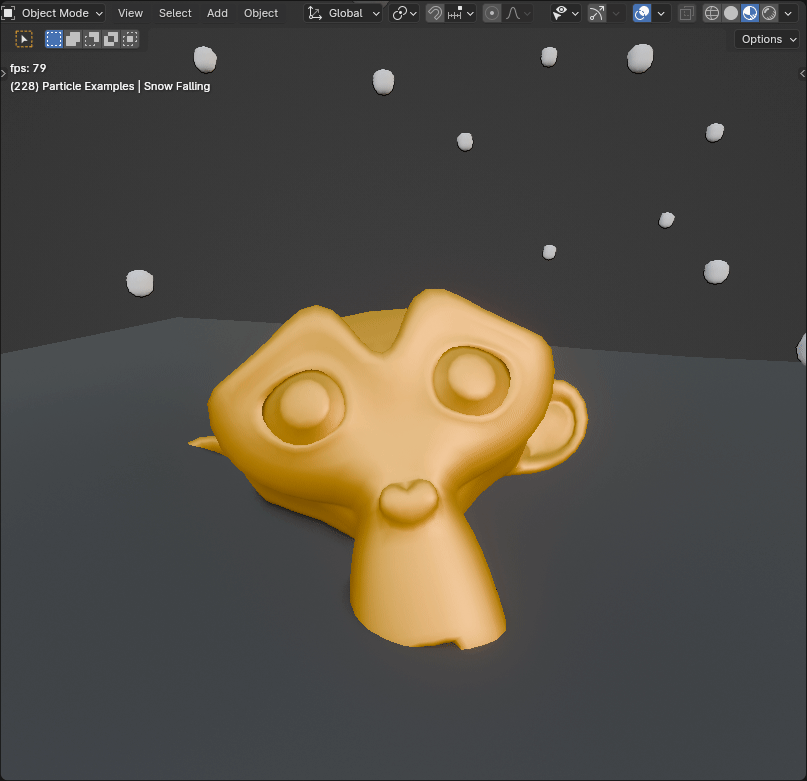Screen dimensions: 807x781
Task: Open the Global transform orientation dropdown
Action: point(343,13)
